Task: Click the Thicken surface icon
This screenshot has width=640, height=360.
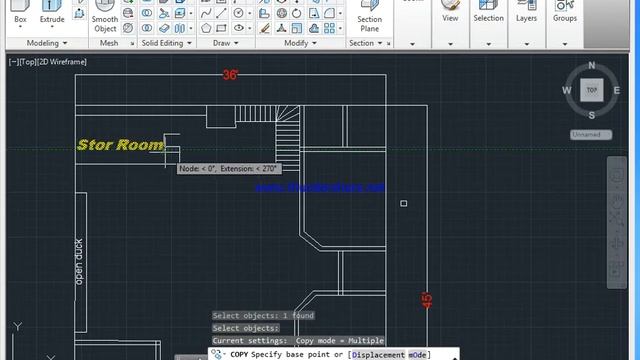Action: [164, 28]
